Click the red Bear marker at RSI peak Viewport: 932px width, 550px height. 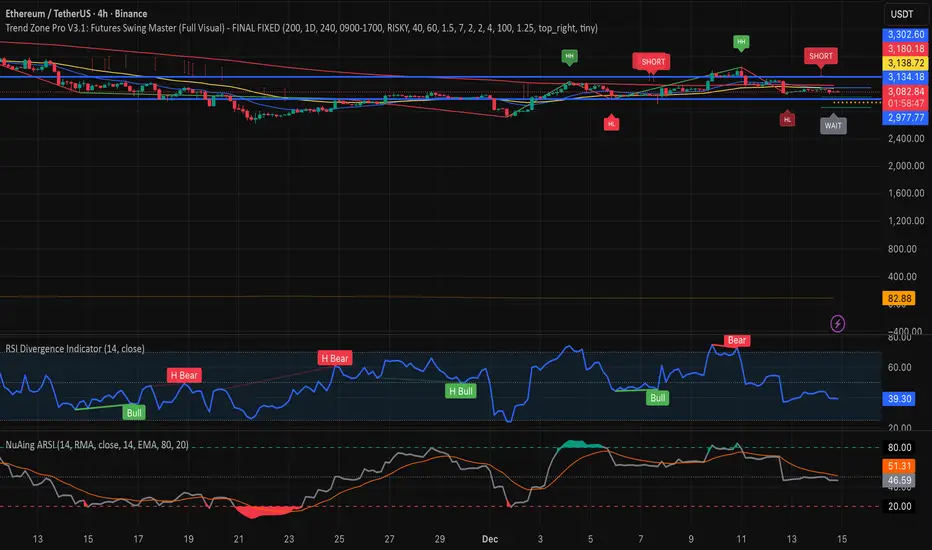737,340
